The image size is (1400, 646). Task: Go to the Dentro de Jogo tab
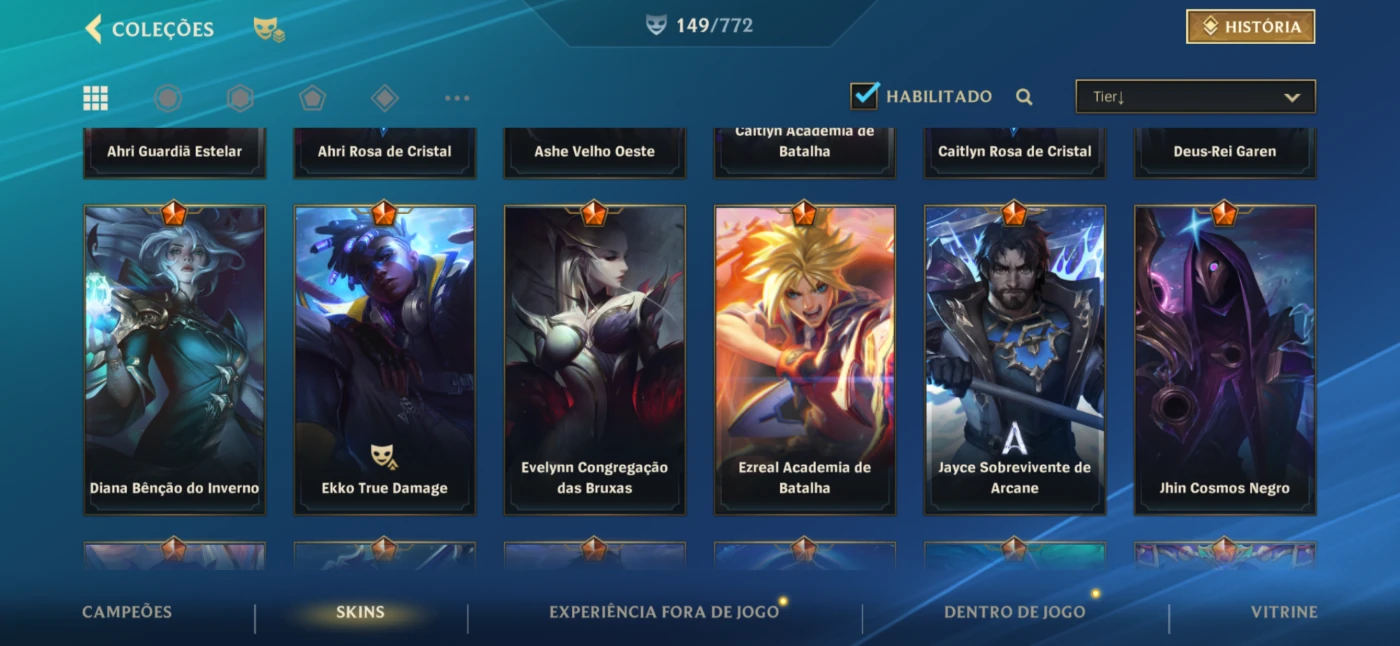tap(1015, 612)
